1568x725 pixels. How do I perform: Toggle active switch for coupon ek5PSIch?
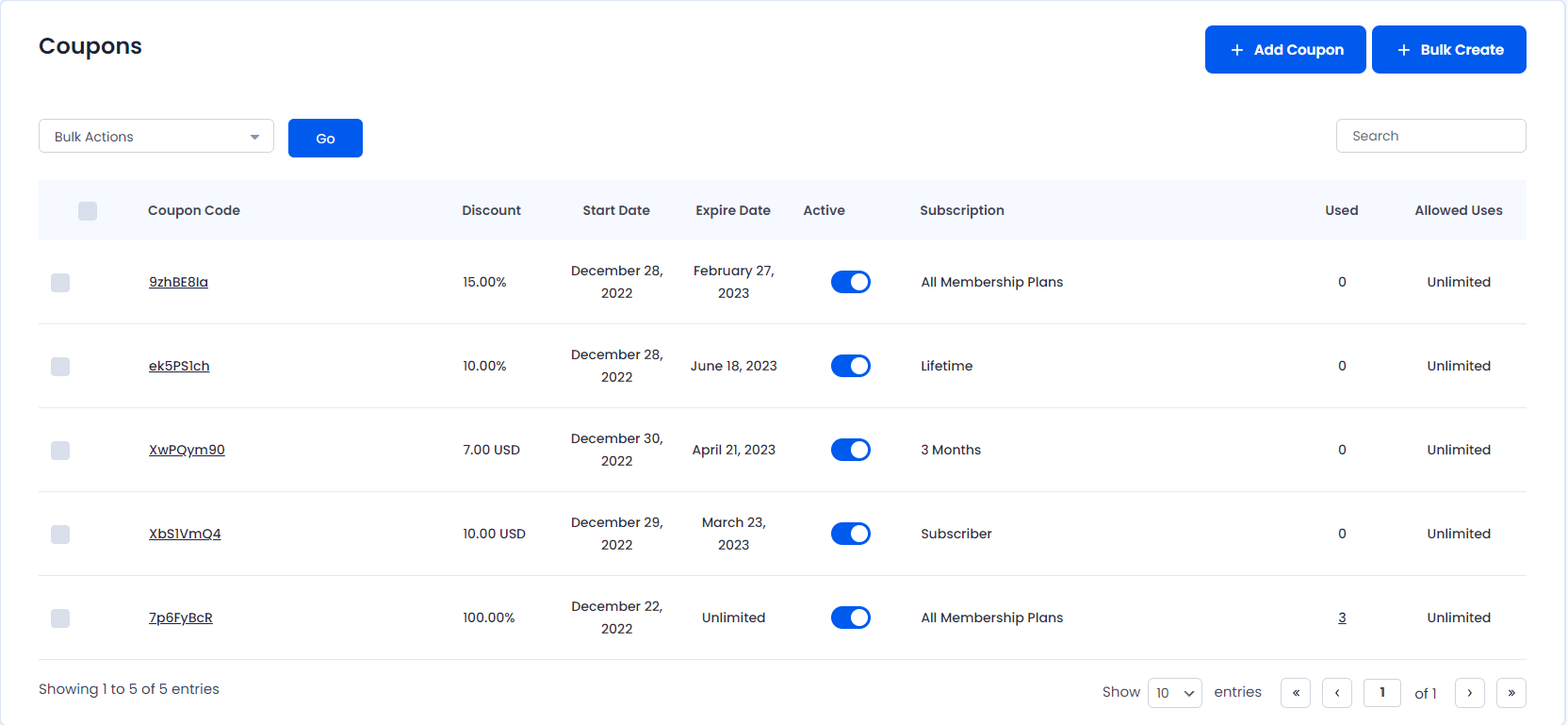click(851, 366)
